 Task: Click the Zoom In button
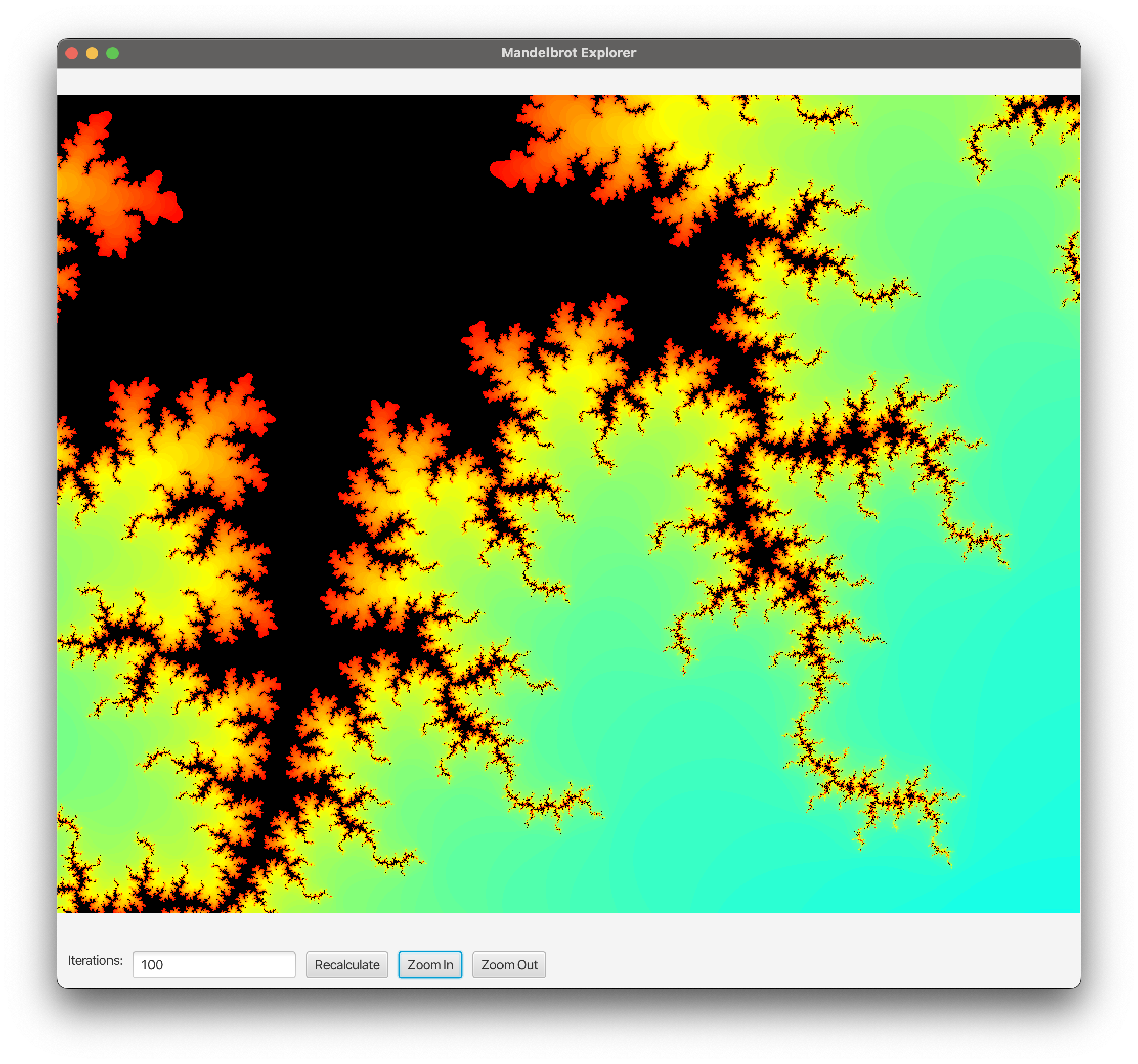[430, 964]
